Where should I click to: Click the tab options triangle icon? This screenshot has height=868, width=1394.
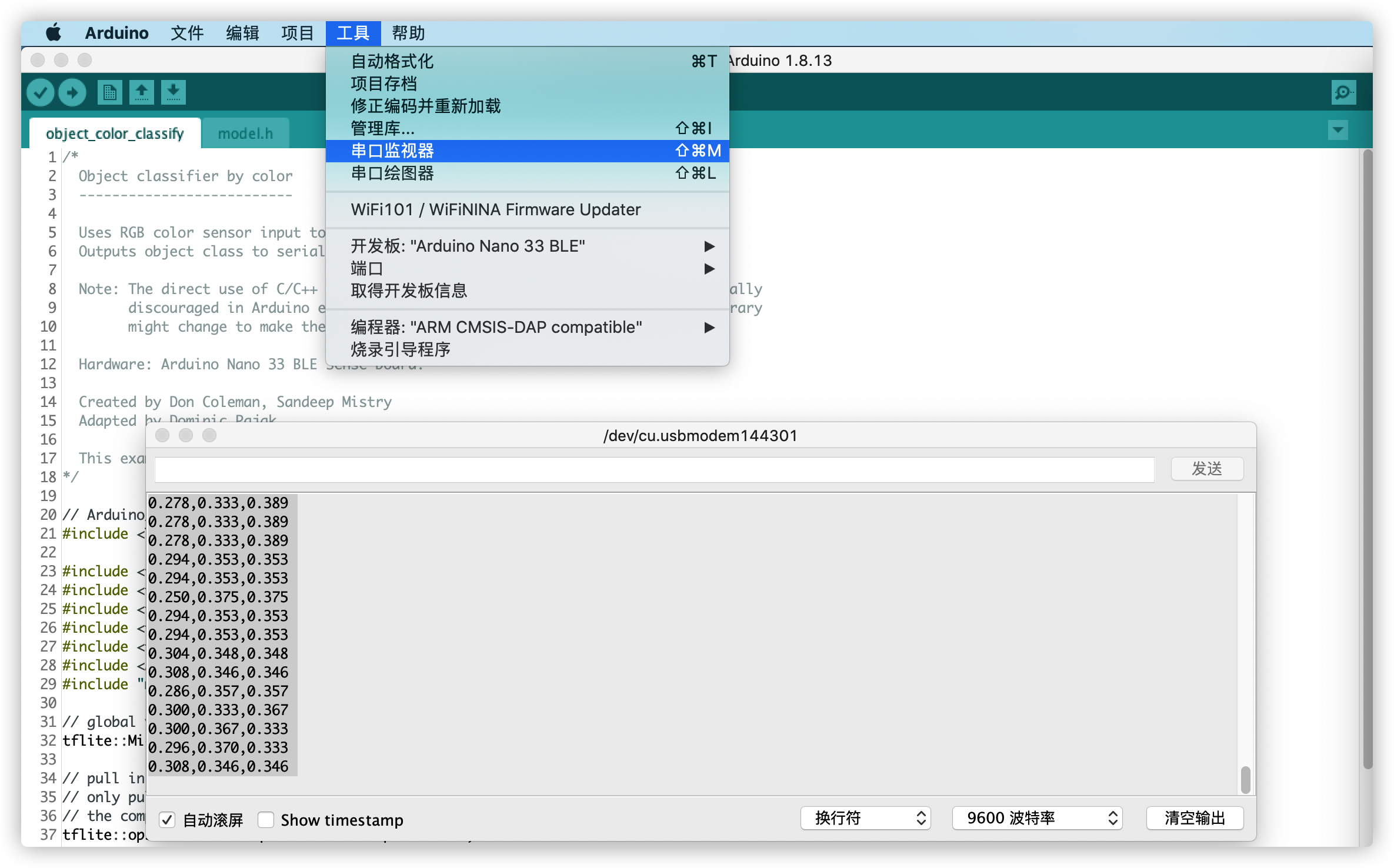[x=1338, y=130]
